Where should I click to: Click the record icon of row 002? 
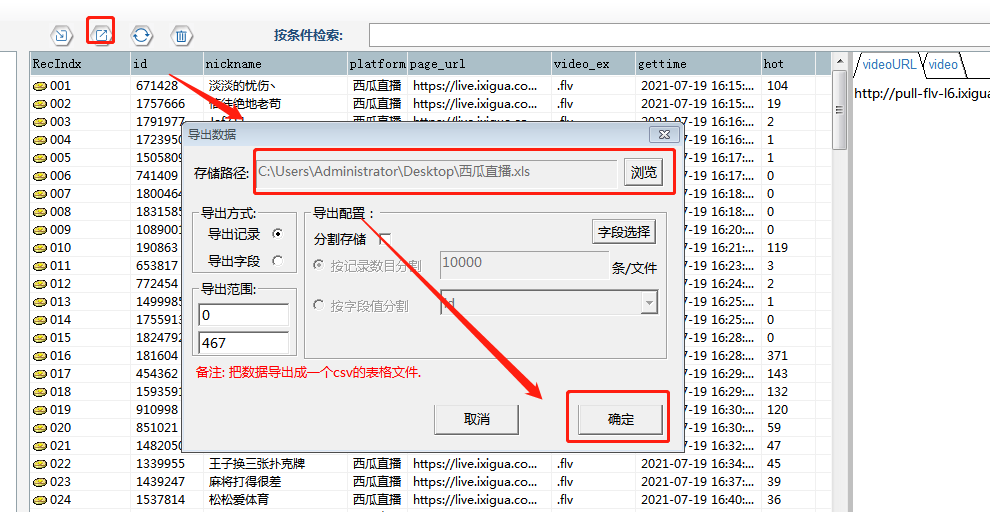click(x=40, y=104)
